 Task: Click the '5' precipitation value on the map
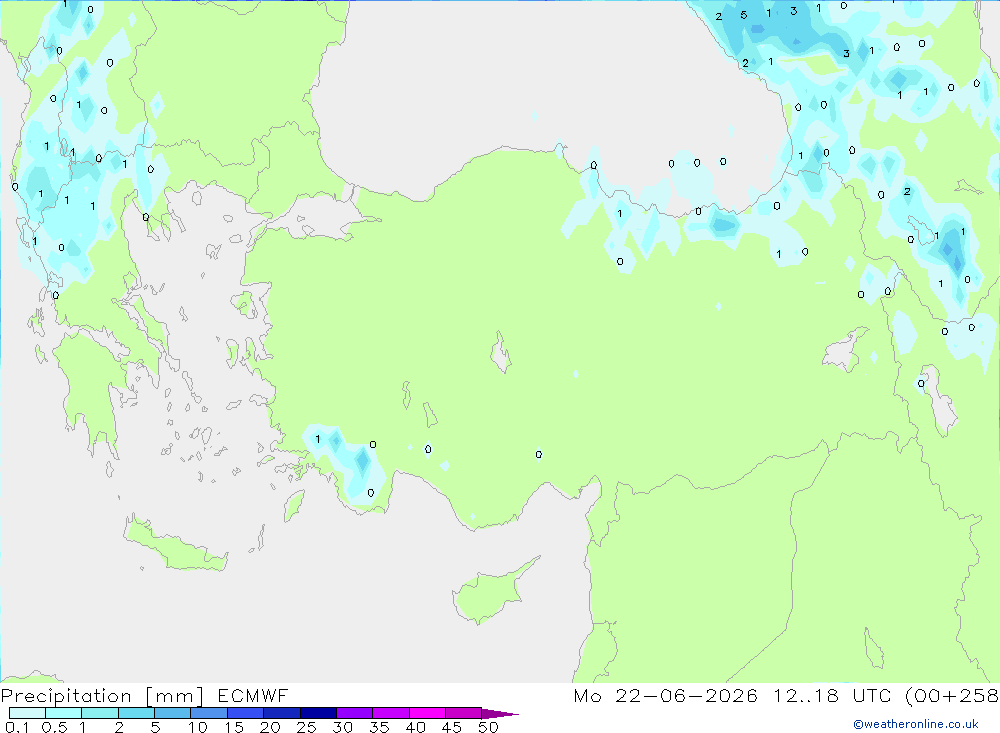pyautogui.click(x=744, y=15)
